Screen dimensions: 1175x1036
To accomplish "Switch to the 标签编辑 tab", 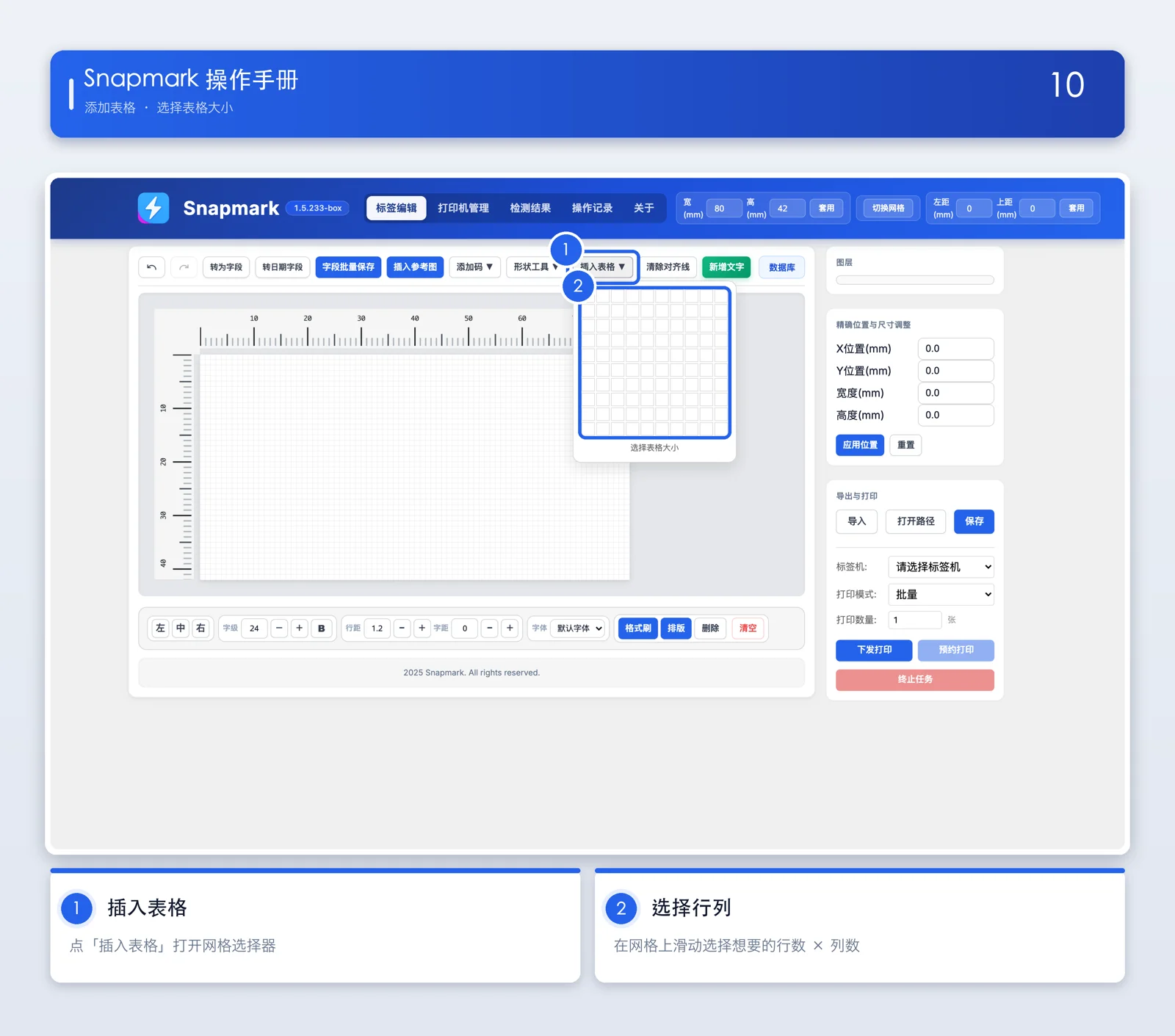I will (397, 208).
